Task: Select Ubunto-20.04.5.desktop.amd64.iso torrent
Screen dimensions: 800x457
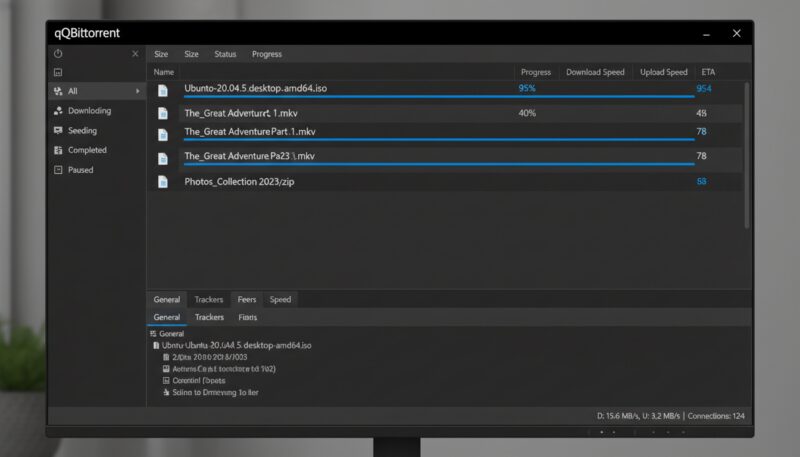Action: (256, 88)
